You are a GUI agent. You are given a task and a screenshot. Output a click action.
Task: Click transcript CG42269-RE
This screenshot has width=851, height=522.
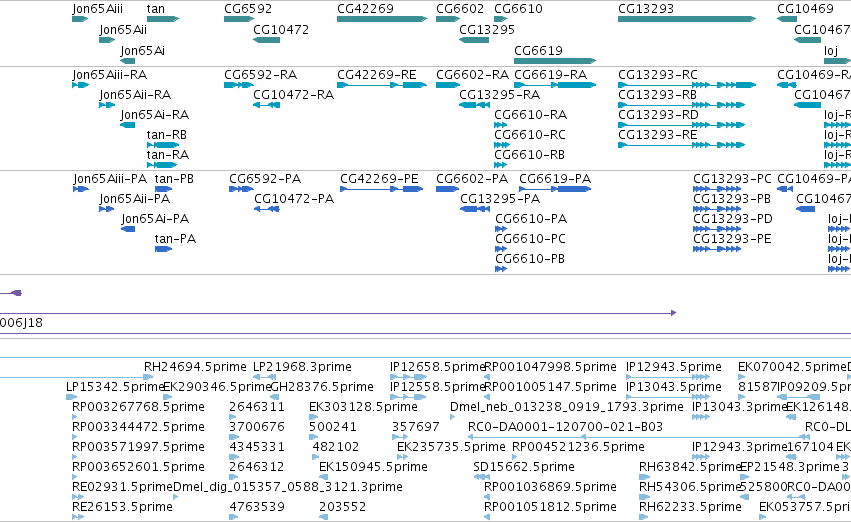point(377,75)
